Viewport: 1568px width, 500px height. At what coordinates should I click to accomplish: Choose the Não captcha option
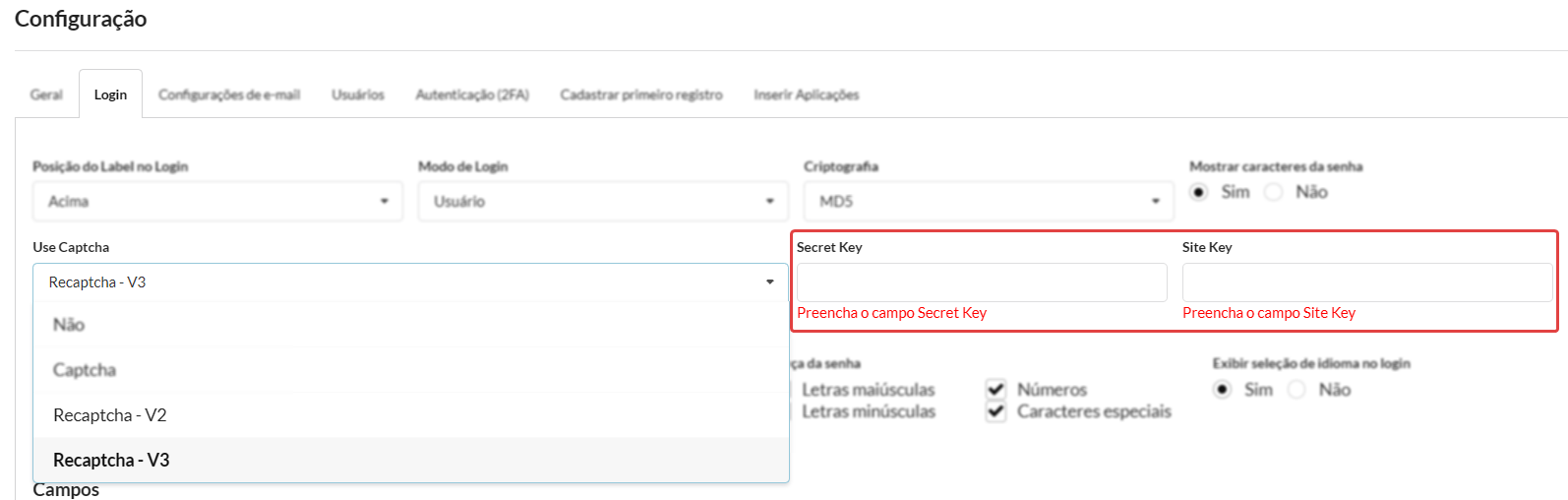click(x=69, y=325)
